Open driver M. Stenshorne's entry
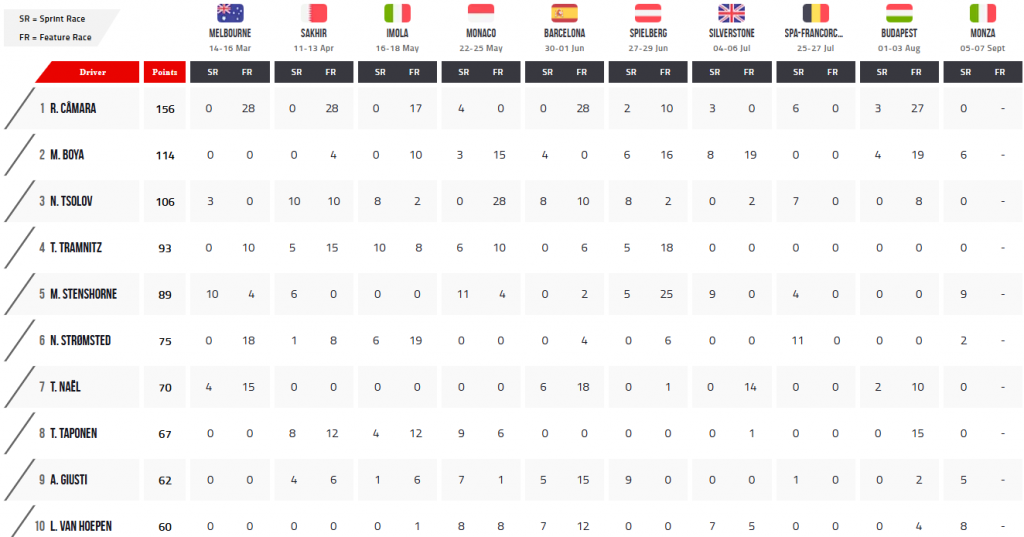Image resolution: width=1024 pixels, height=537 pixels. (x=83, y=294)
